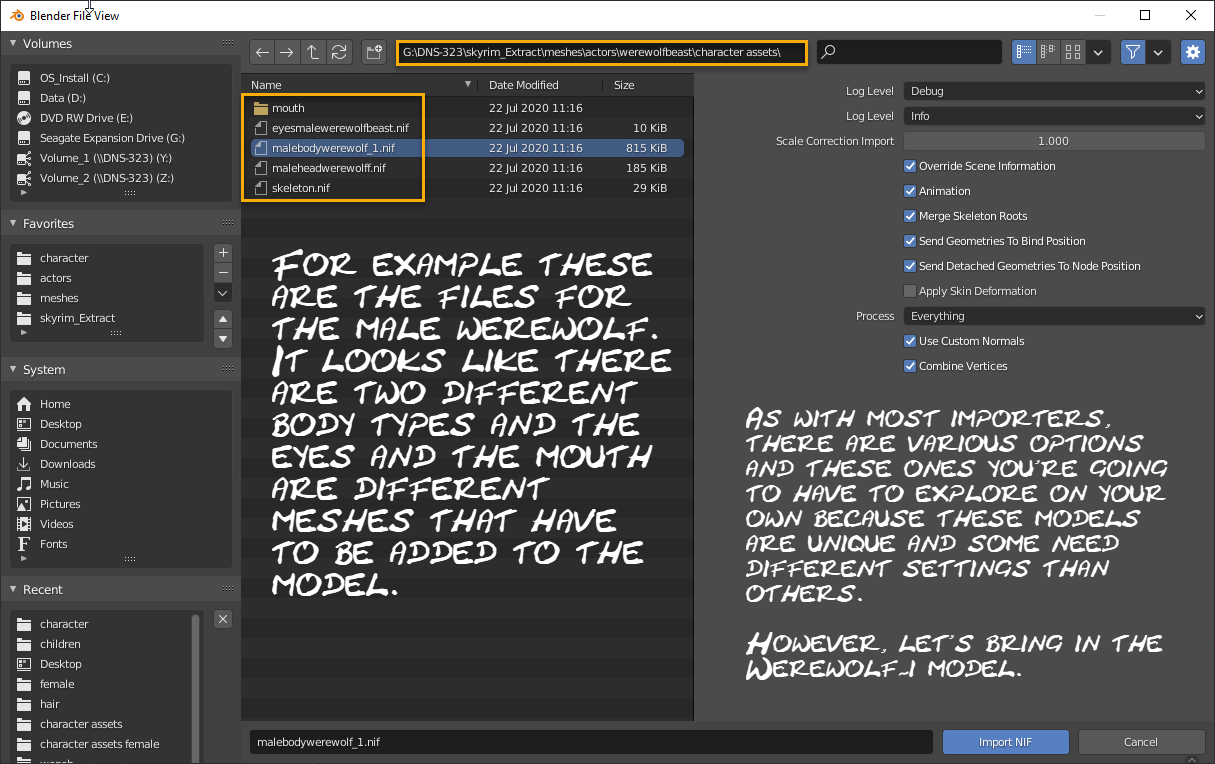Toggle the options region gear icon
Viewport: 1215px width, 764px height.
(1193, 52)
